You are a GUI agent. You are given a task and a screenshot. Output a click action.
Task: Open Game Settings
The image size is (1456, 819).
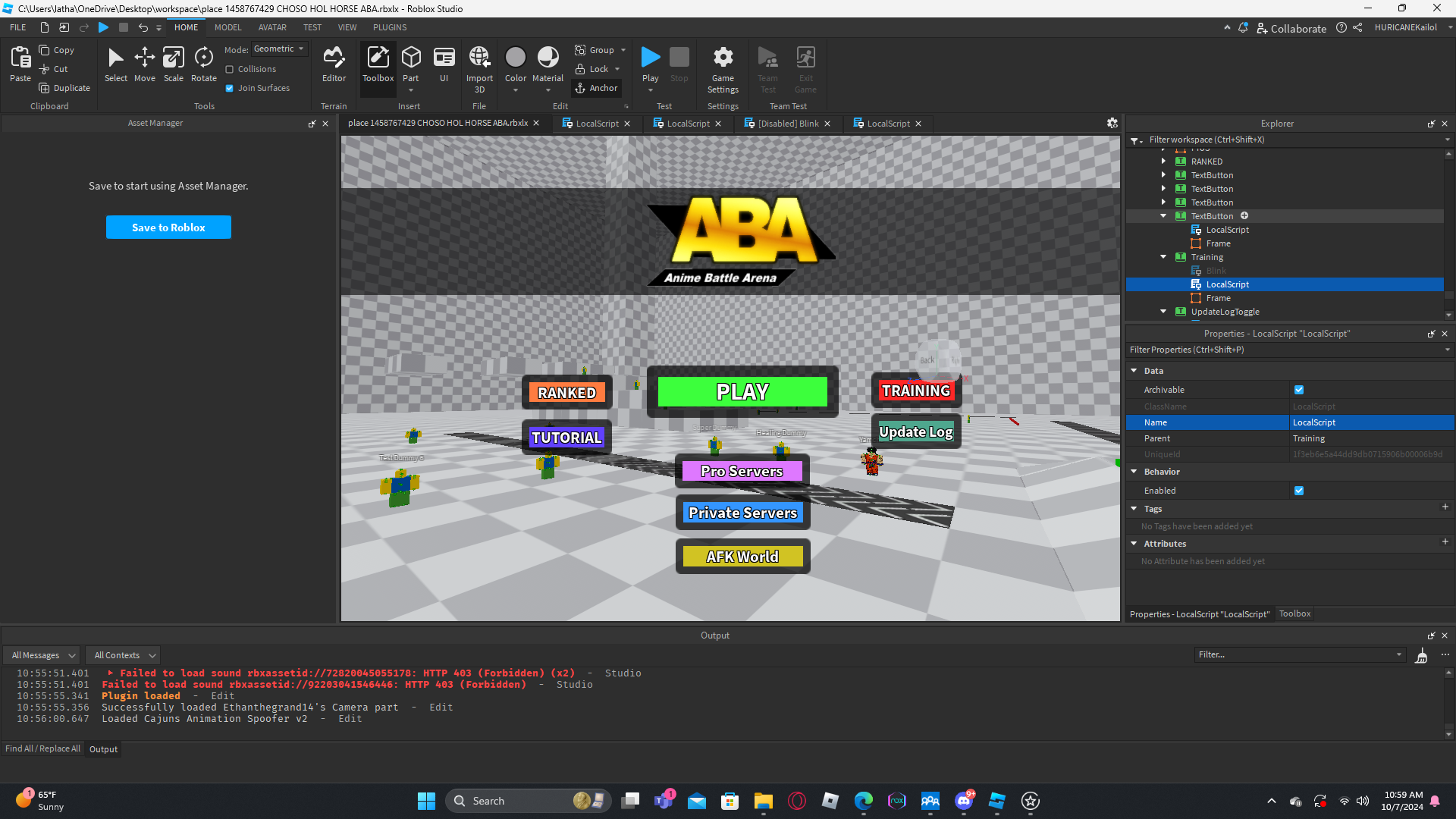click(723, 68)
